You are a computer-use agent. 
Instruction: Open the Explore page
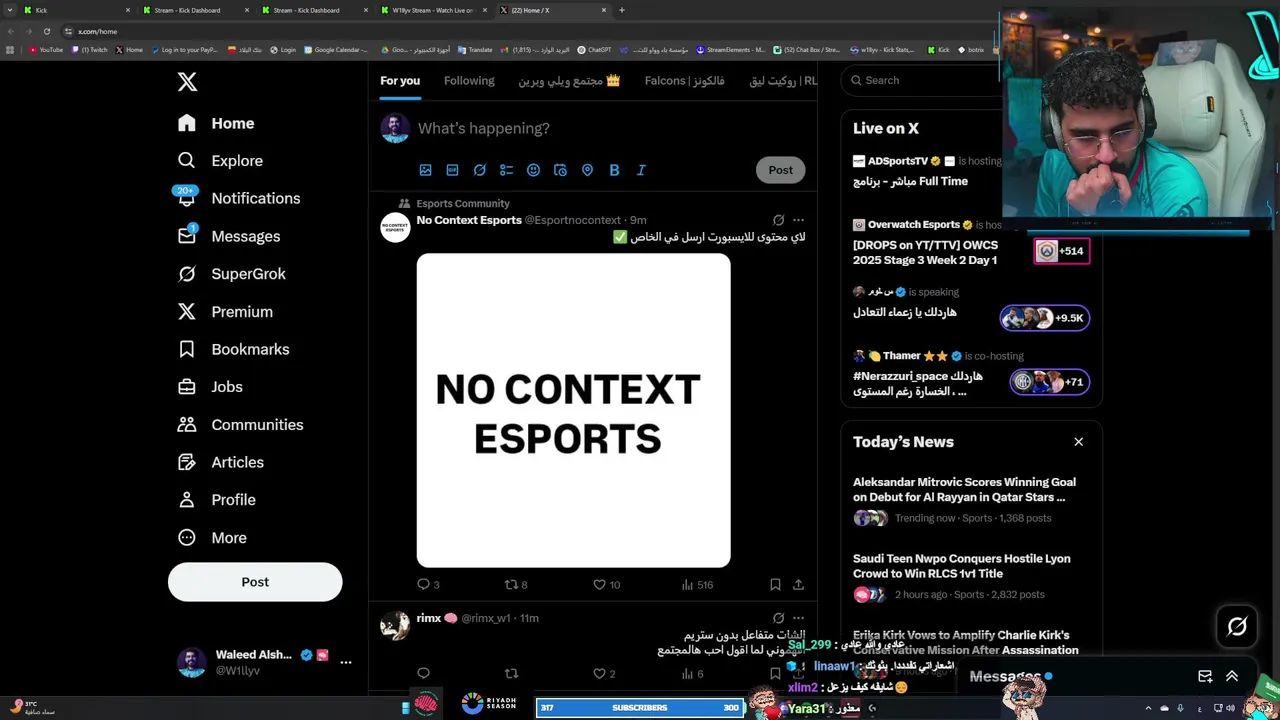pos(220,161)
